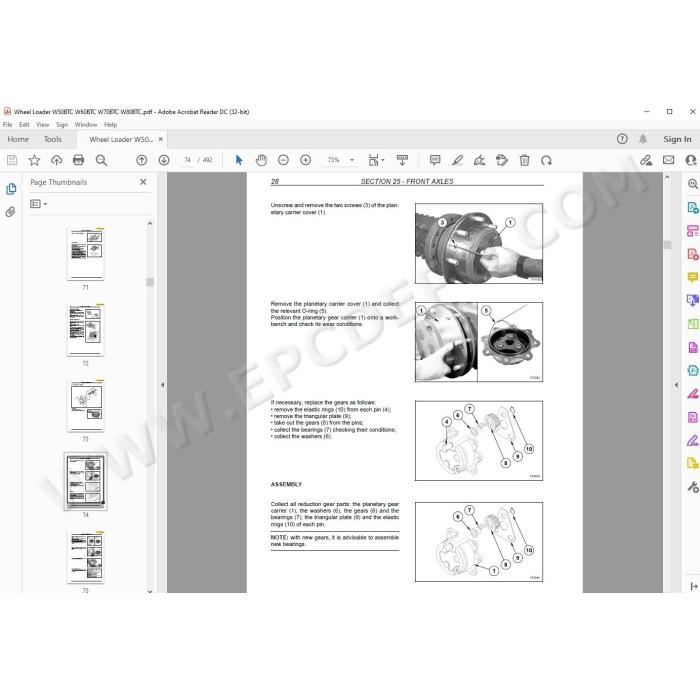Send the file by email with the envelope icon
The width and height of the screenshot is (700, 700).
(668, 160)
